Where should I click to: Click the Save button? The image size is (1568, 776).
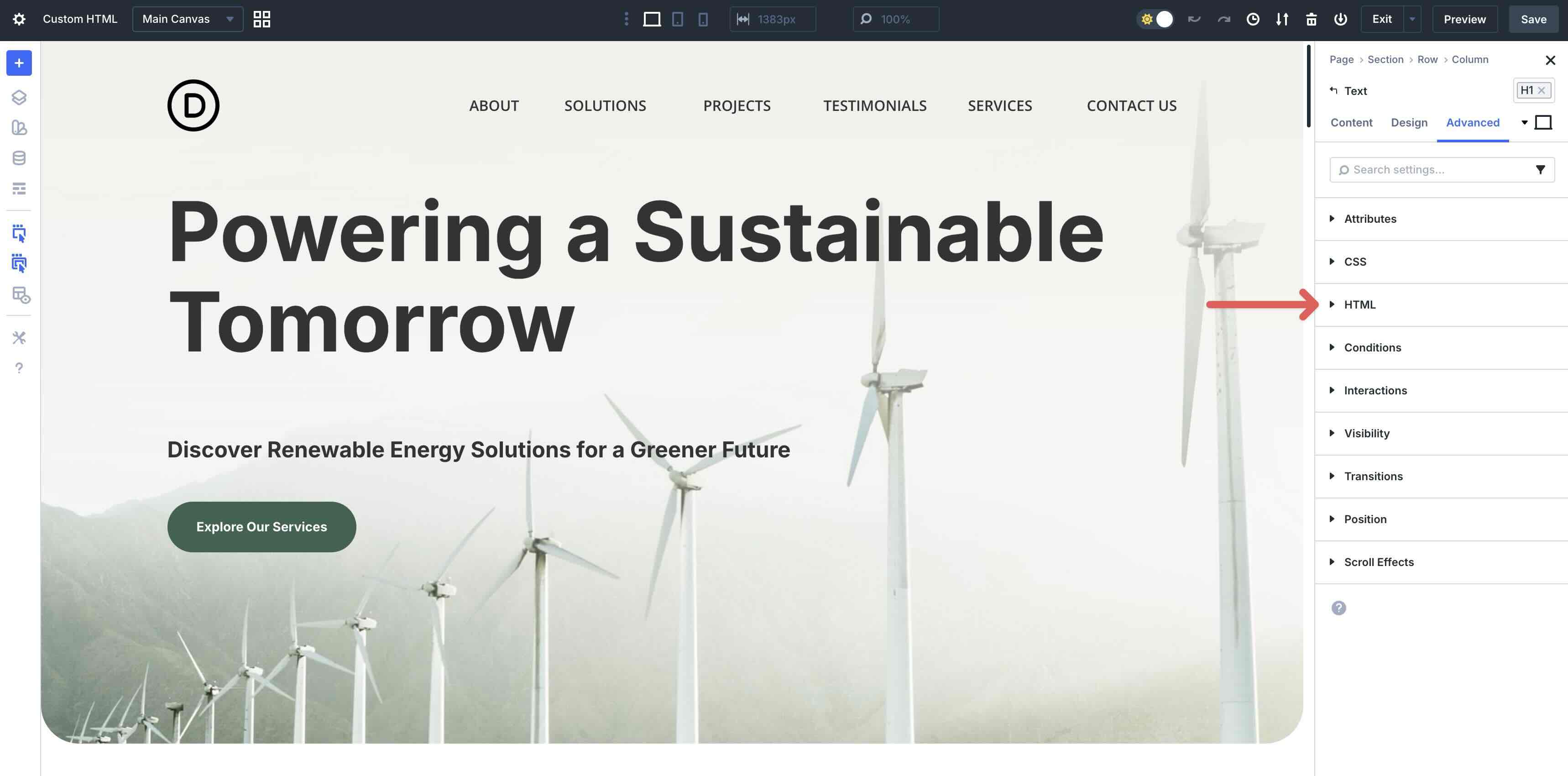[1533, 19]
